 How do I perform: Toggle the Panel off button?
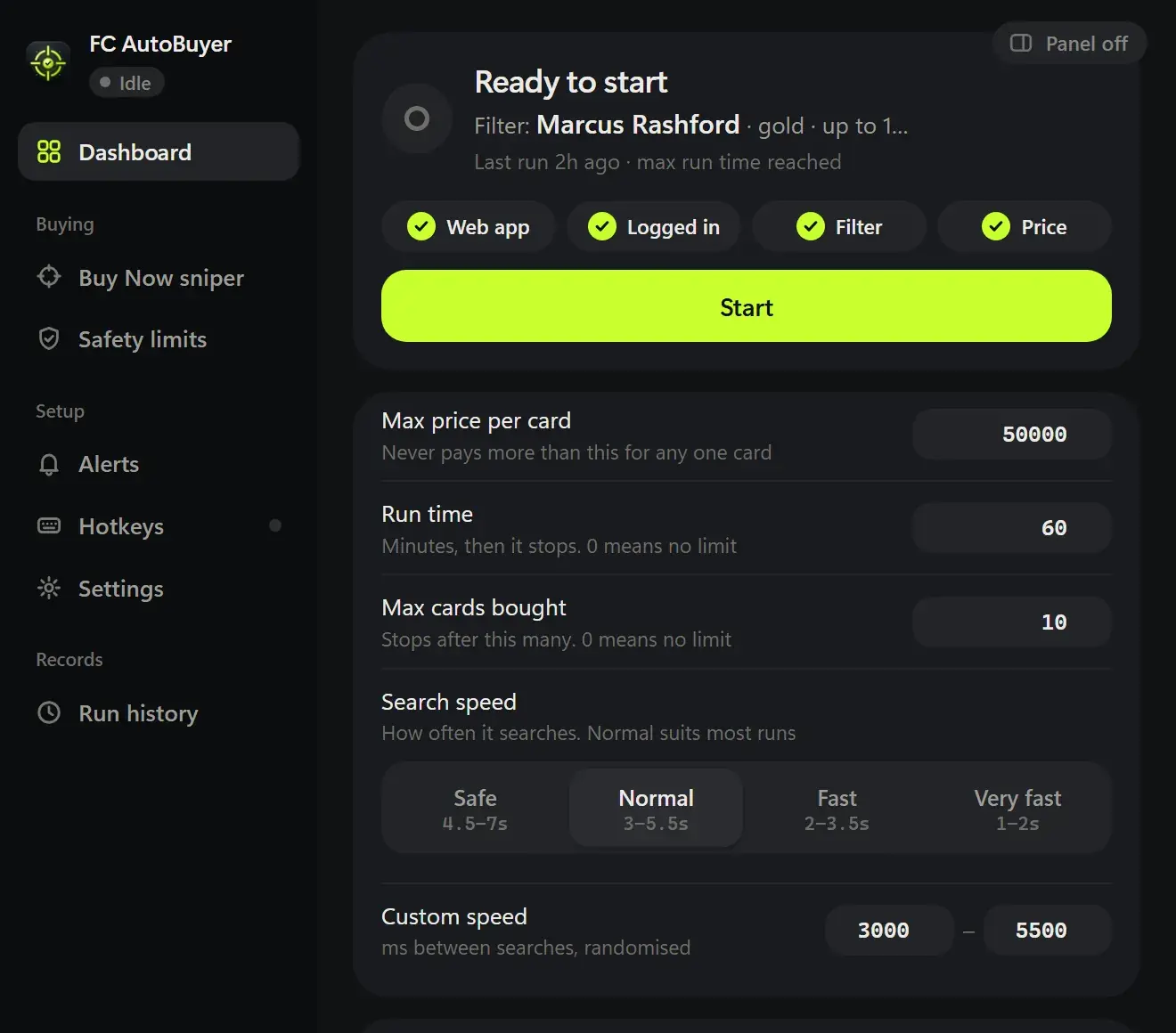(1069, 43)
